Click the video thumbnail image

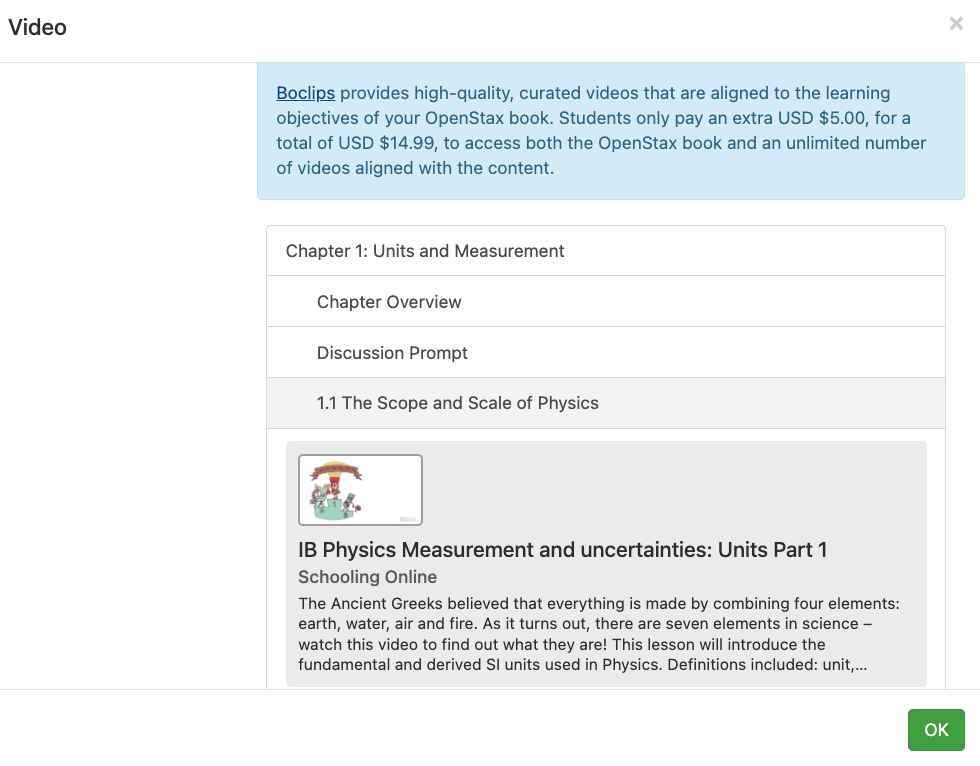click(x=360, y=489)
